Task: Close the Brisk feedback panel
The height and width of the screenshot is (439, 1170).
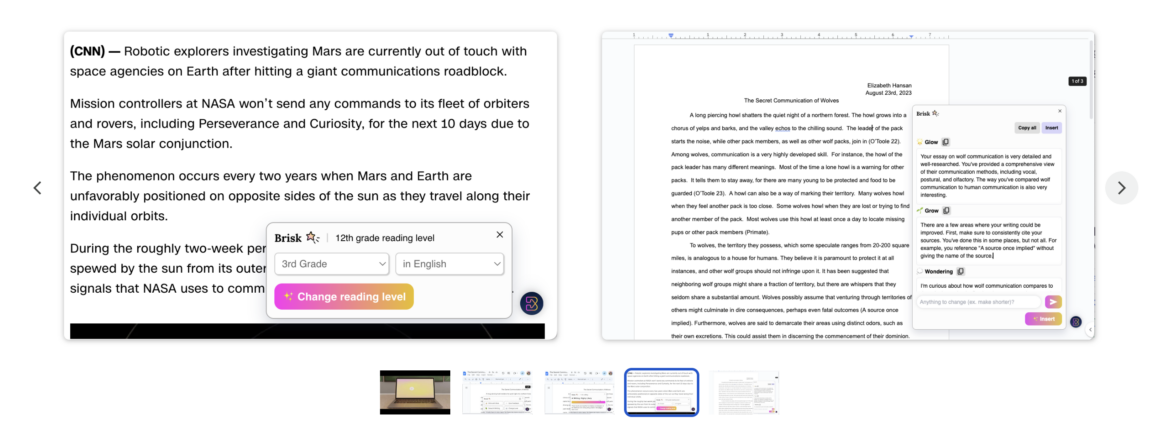Action: coord(1060,111)
